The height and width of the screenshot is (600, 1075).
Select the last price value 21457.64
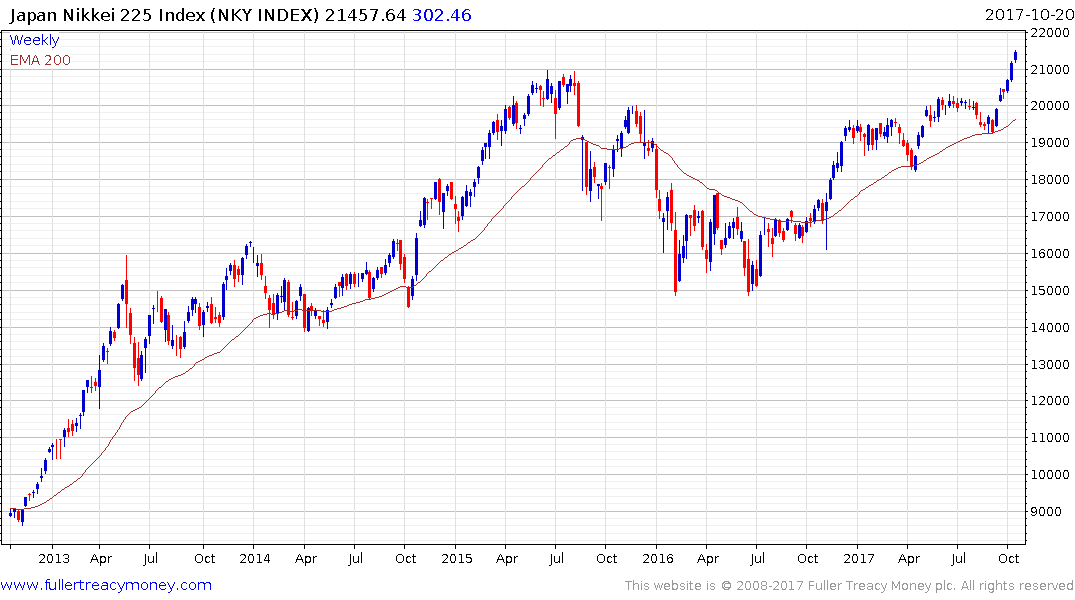[x=365, y=15]
